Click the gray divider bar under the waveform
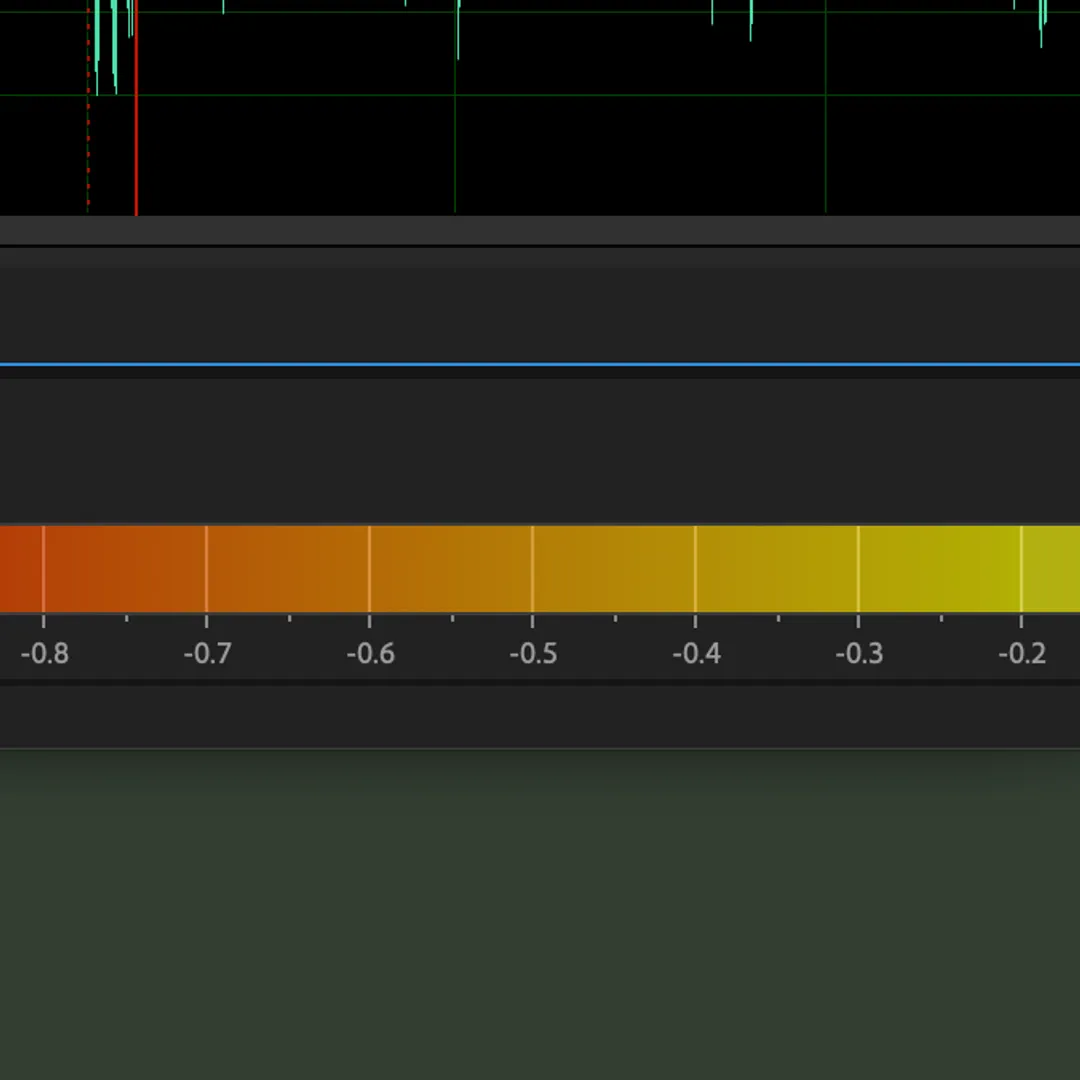Screen dimensions: 1080x1080 coord(540,230)
